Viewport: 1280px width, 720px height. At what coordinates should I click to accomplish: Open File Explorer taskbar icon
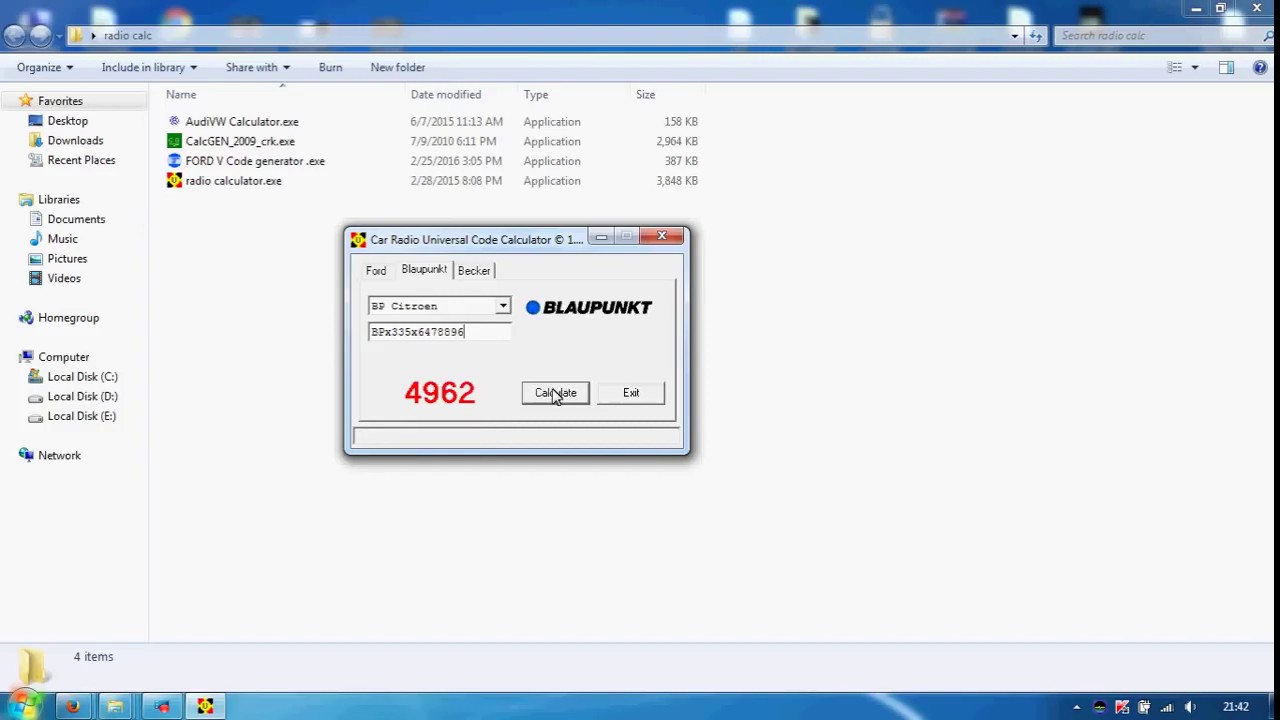click(116, 707)
